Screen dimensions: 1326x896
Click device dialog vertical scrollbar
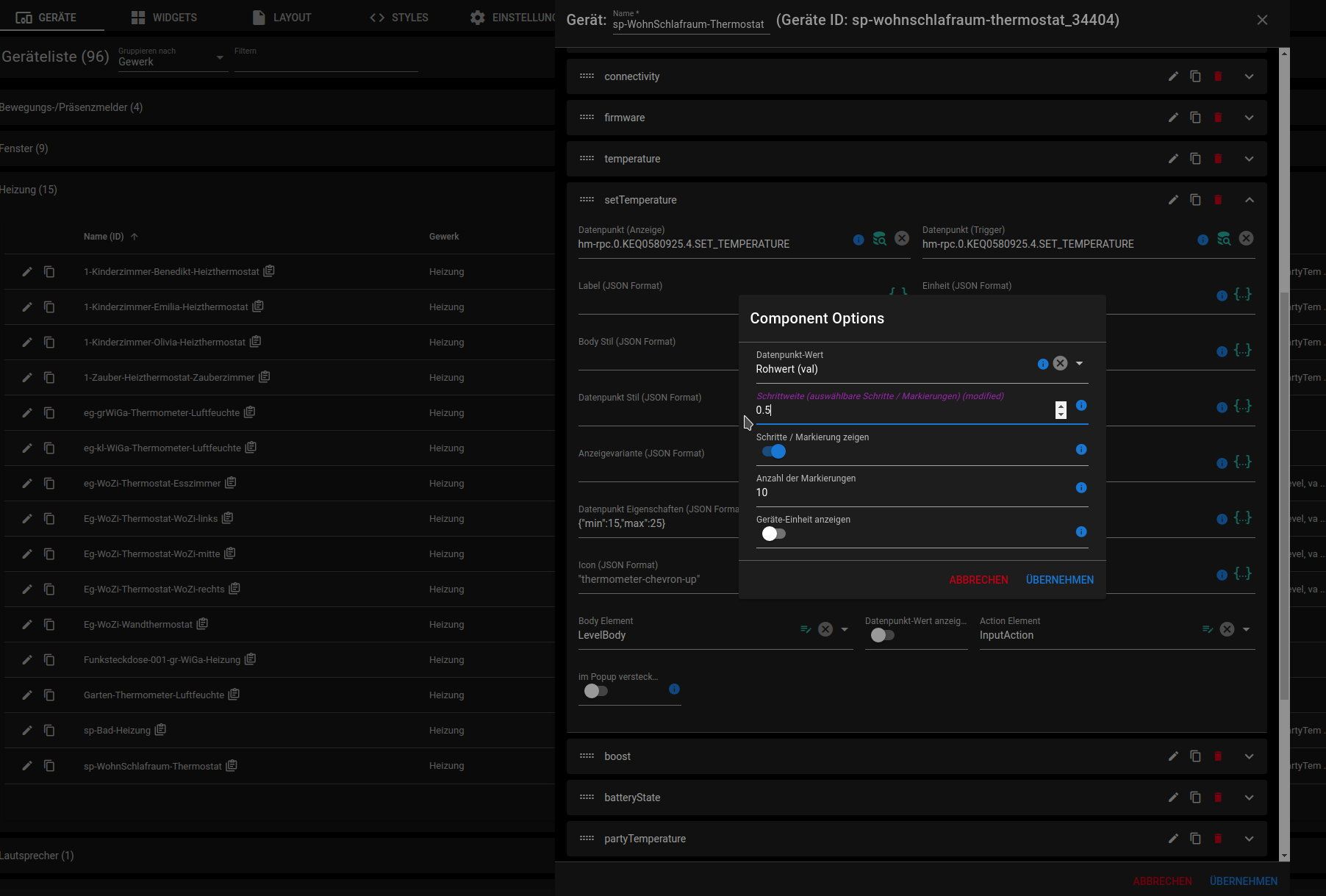click(x=1284, y=496)
